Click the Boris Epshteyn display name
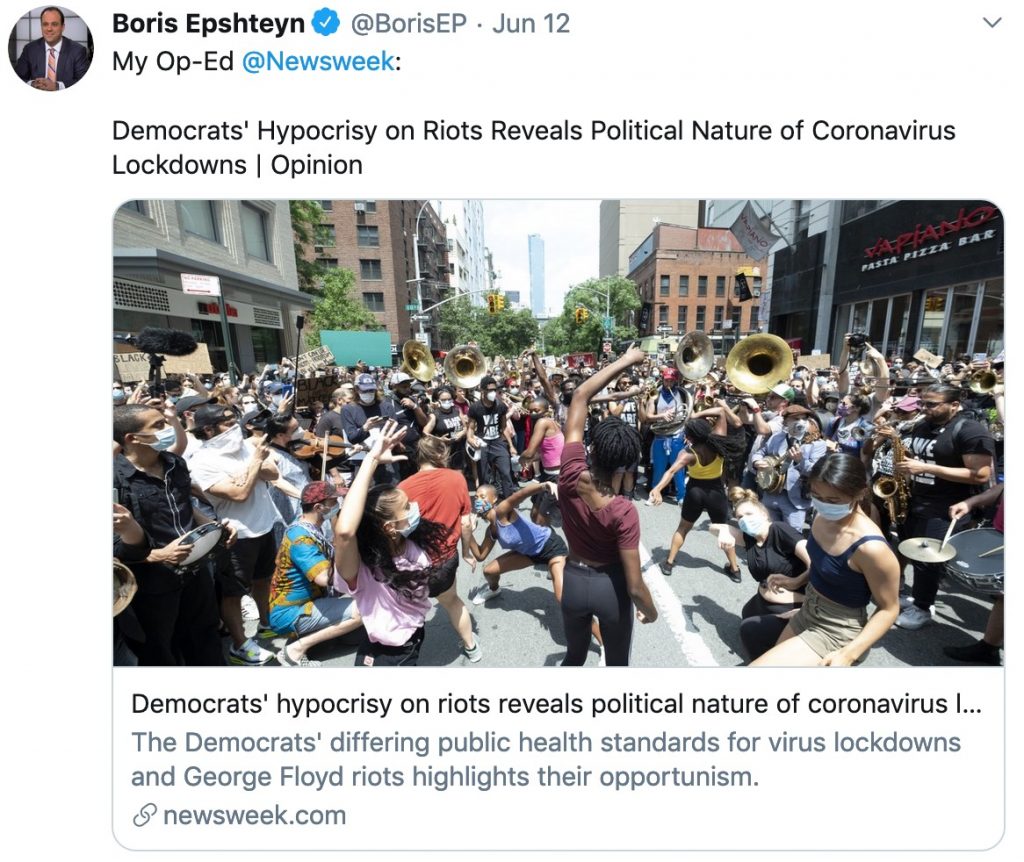This screenshot has width=1024, height=862. [x=208, y=24]
